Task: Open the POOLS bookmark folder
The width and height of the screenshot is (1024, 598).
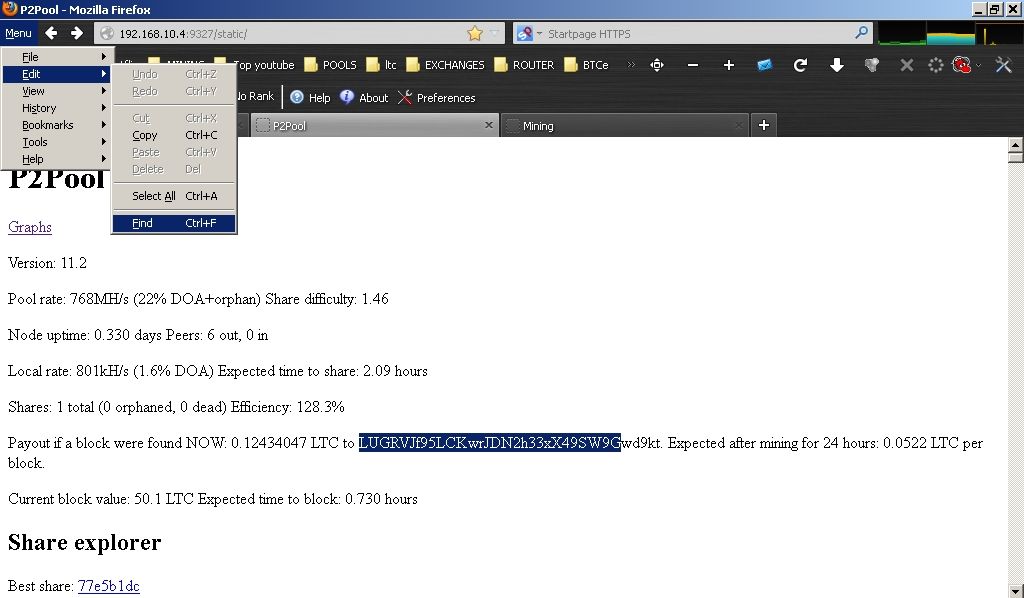Action: tap(330, 65)
